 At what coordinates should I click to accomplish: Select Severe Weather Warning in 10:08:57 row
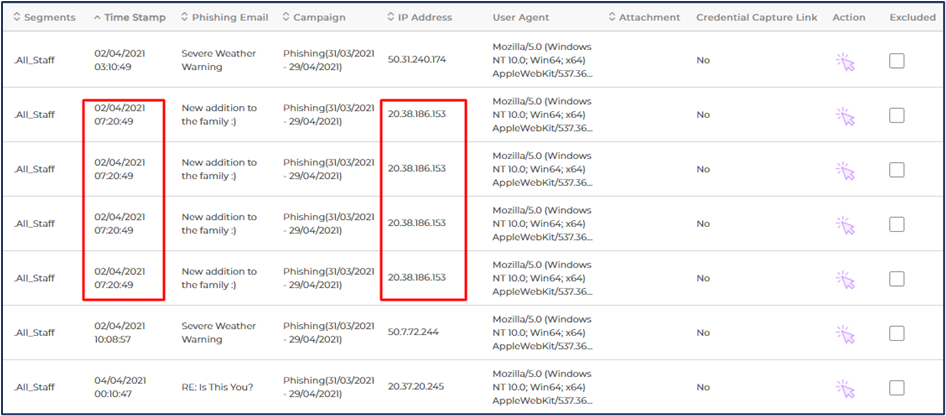(x=218, y=332)
